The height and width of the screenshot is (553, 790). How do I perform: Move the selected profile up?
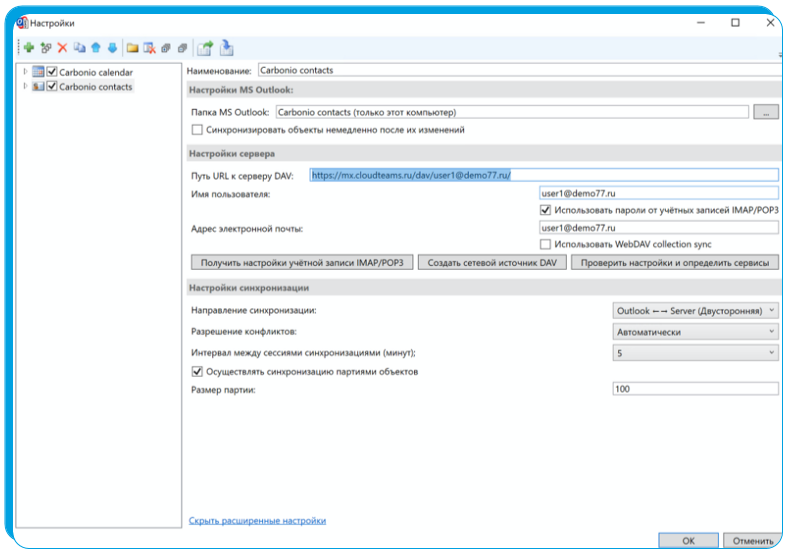96,48
